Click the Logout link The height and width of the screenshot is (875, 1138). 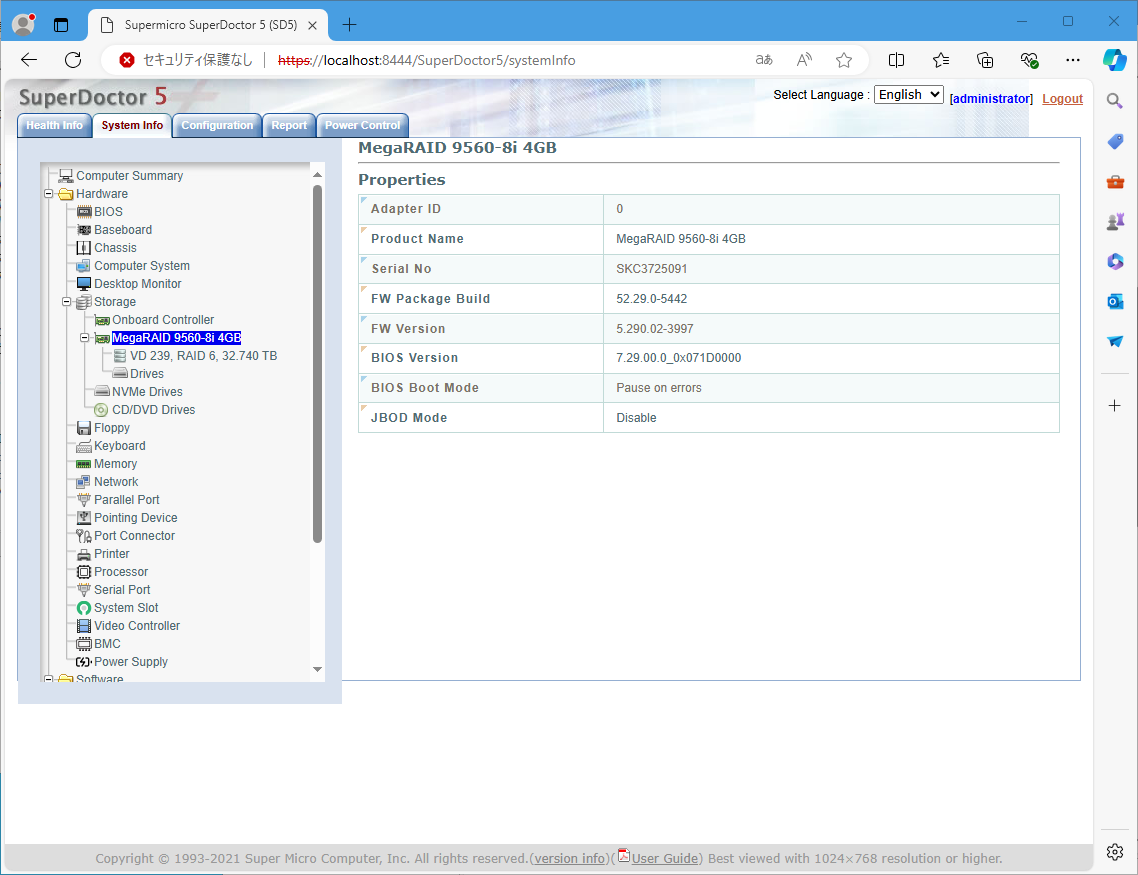(1063, 99)
